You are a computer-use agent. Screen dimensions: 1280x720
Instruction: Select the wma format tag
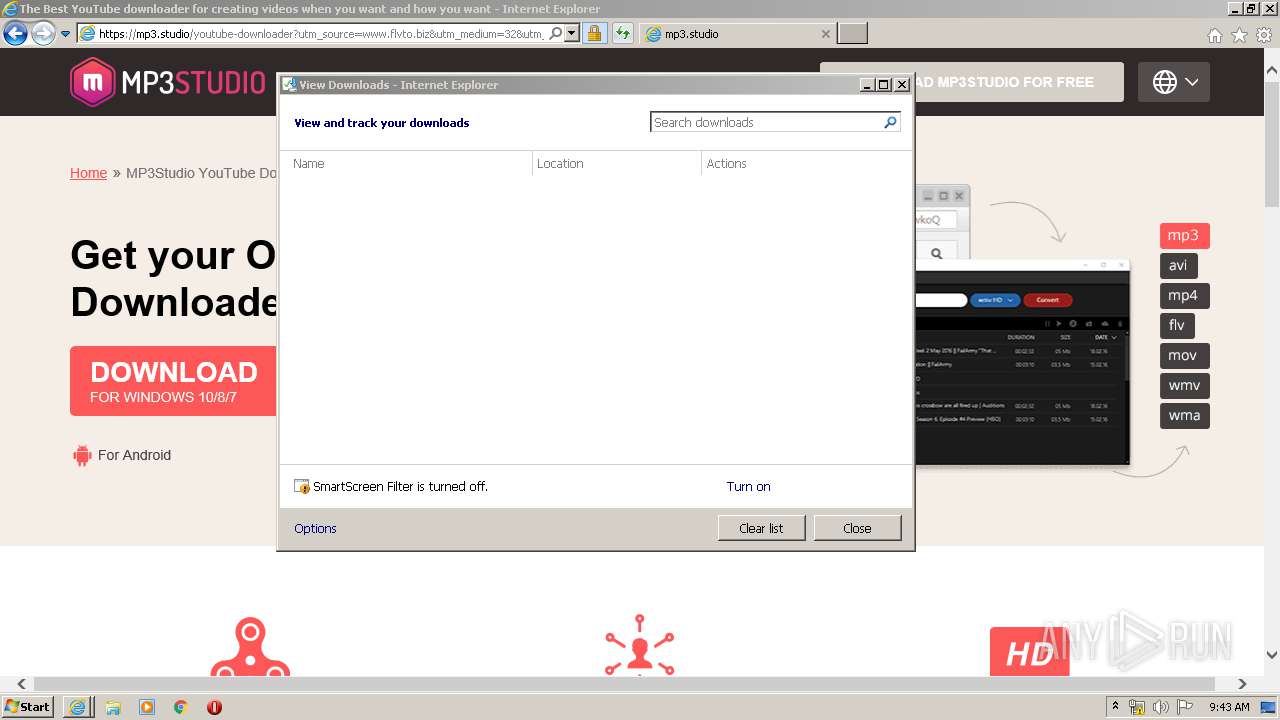coord(1184,416)
